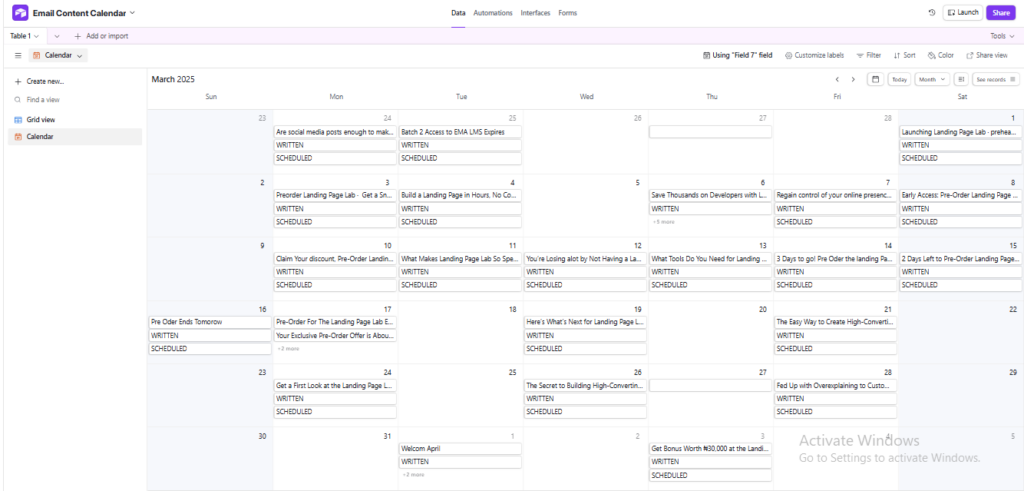Click the purple Share button
1024x491 pixels.
click(999, 13)
